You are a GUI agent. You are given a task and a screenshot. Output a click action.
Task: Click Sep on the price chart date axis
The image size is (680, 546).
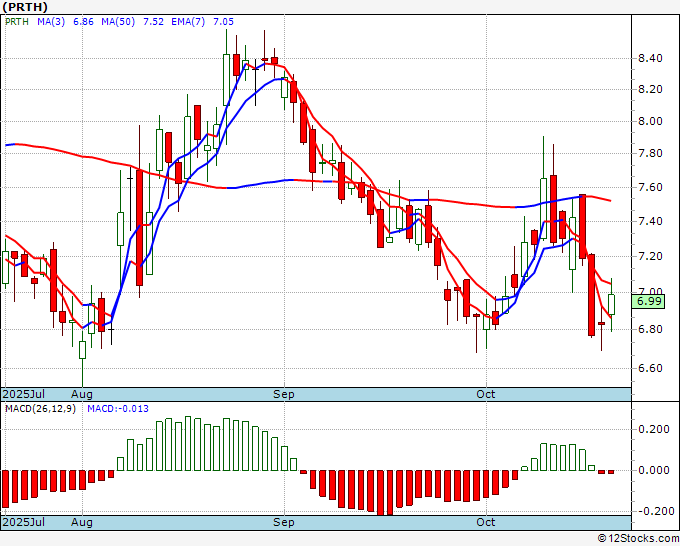284,394
